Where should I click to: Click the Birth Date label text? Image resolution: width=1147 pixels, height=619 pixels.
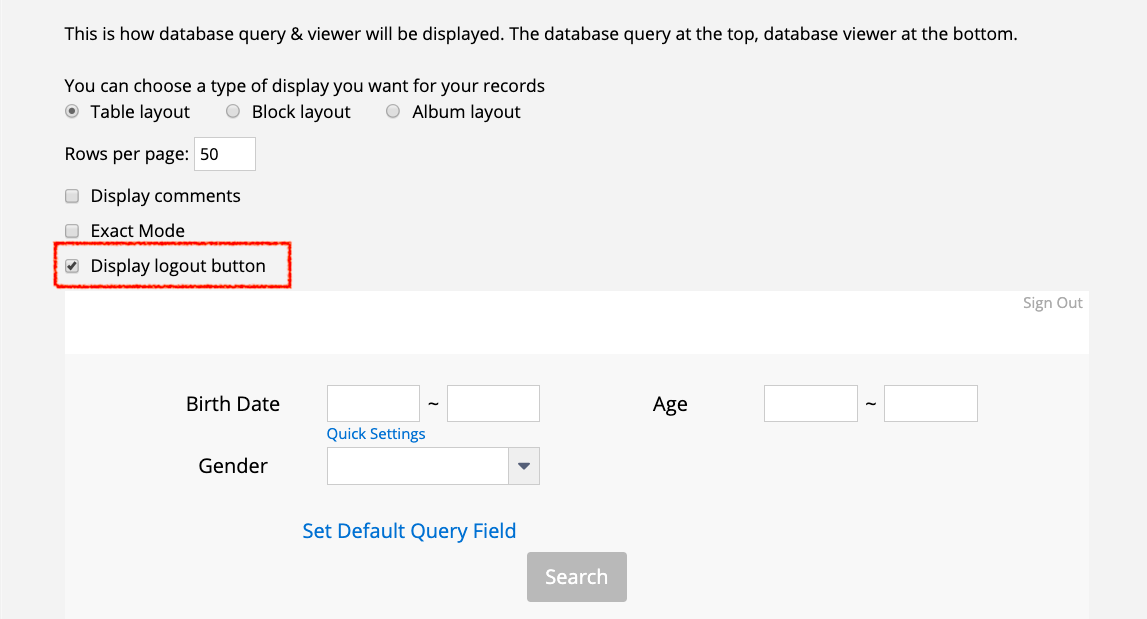(x=233, y=404)
